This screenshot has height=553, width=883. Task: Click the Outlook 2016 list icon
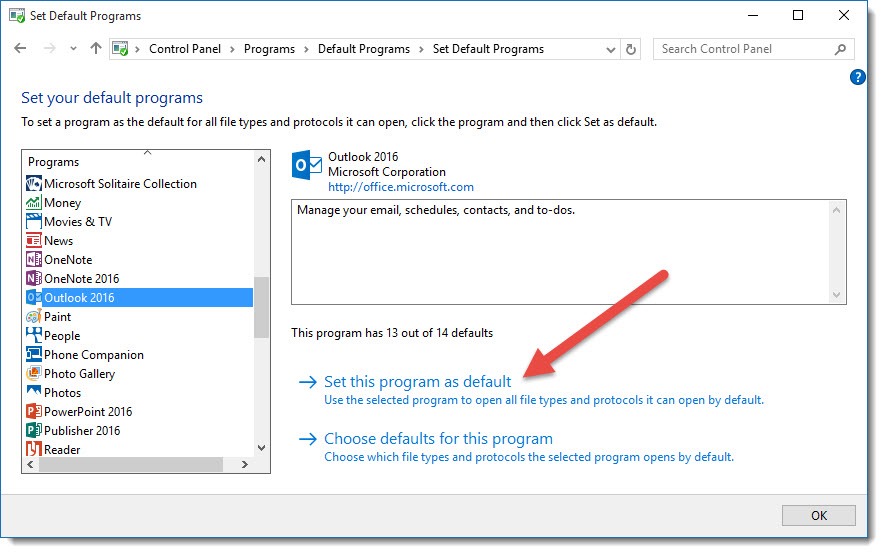(x=34, y=297)
